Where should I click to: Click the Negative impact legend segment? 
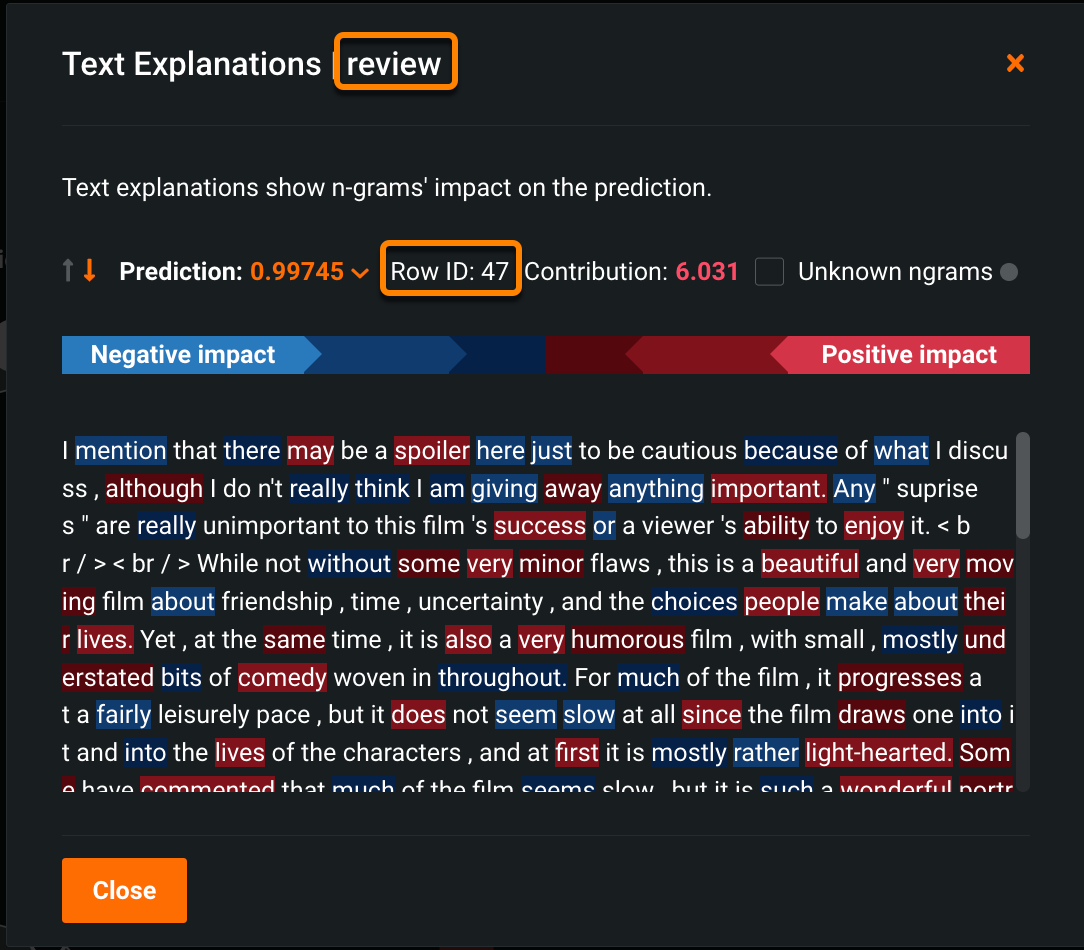click(x=183, y=355)
